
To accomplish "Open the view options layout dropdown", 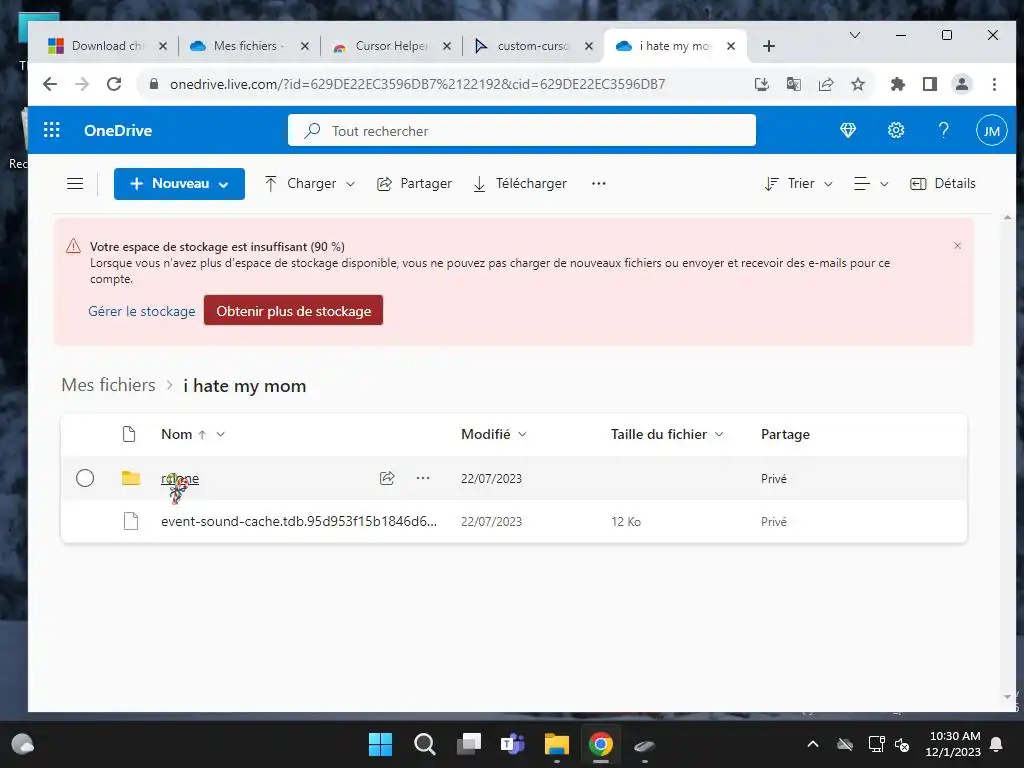I will (871, 184).
